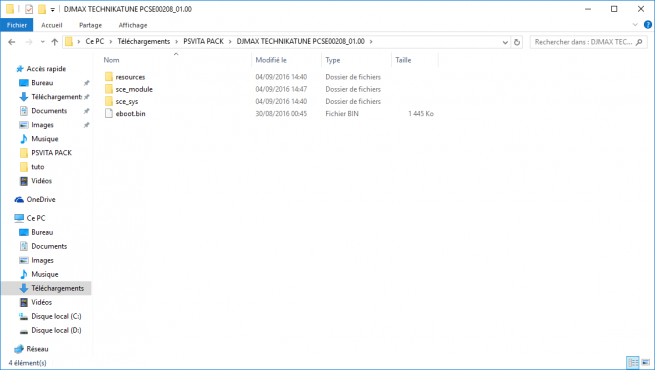Switch to large thumbnails view icon
Viewport: 655px width, 370px height.
tap(645, 362)
